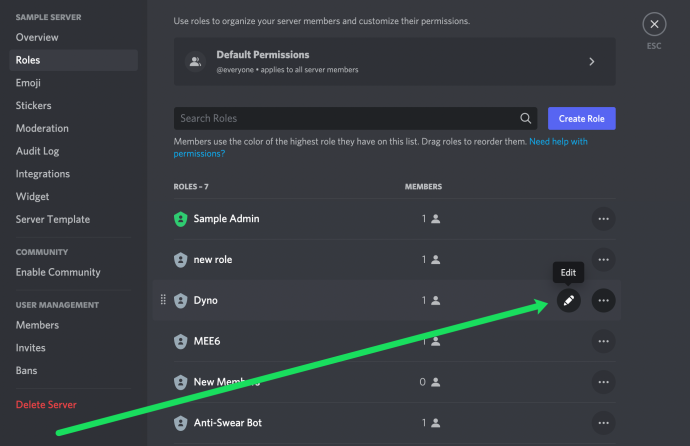Focus the Search Roles input field

(x=355, y=118)
